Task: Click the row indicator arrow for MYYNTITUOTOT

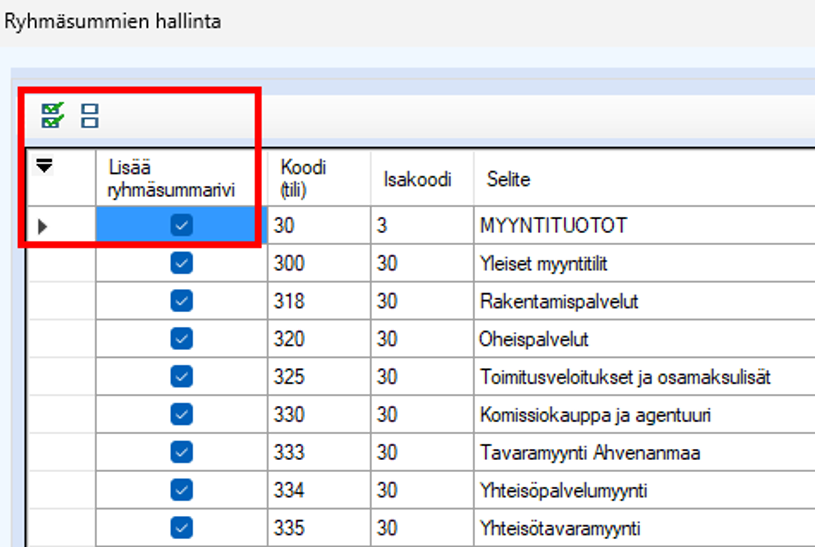Action: pyautogui.click(x=42, y=227)
